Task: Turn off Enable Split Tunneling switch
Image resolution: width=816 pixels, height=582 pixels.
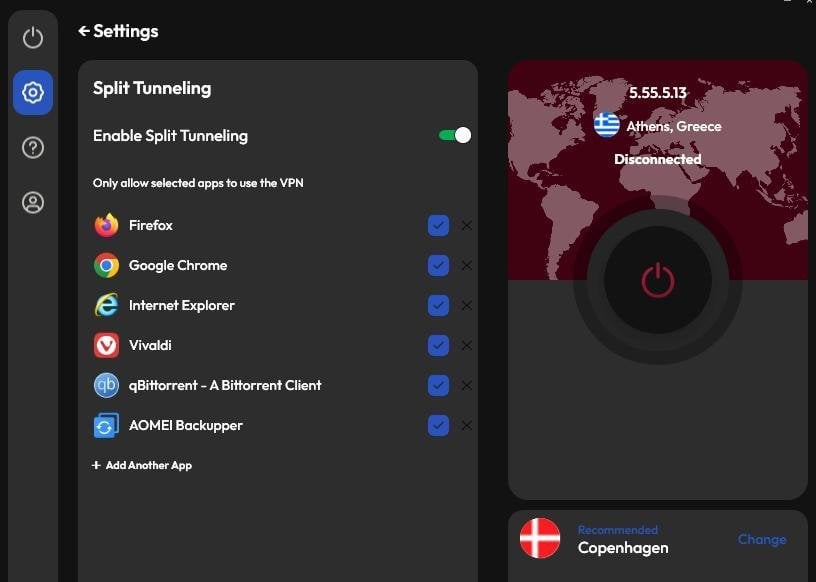Action: (x=455, y=135)
